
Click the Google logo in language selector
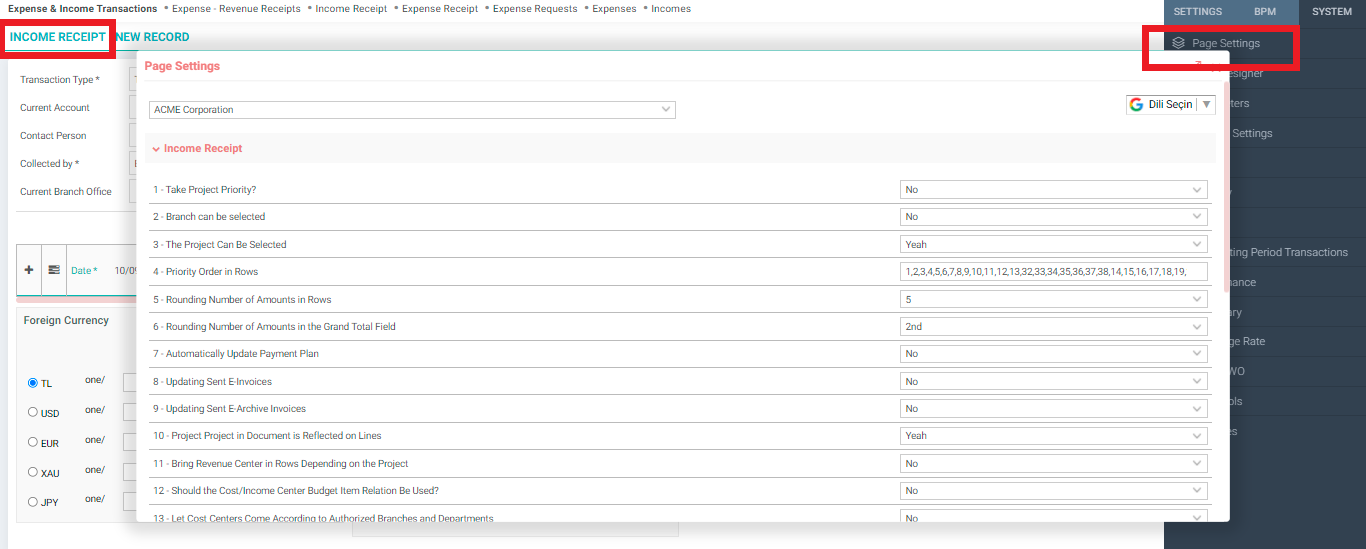[1136, 105]
